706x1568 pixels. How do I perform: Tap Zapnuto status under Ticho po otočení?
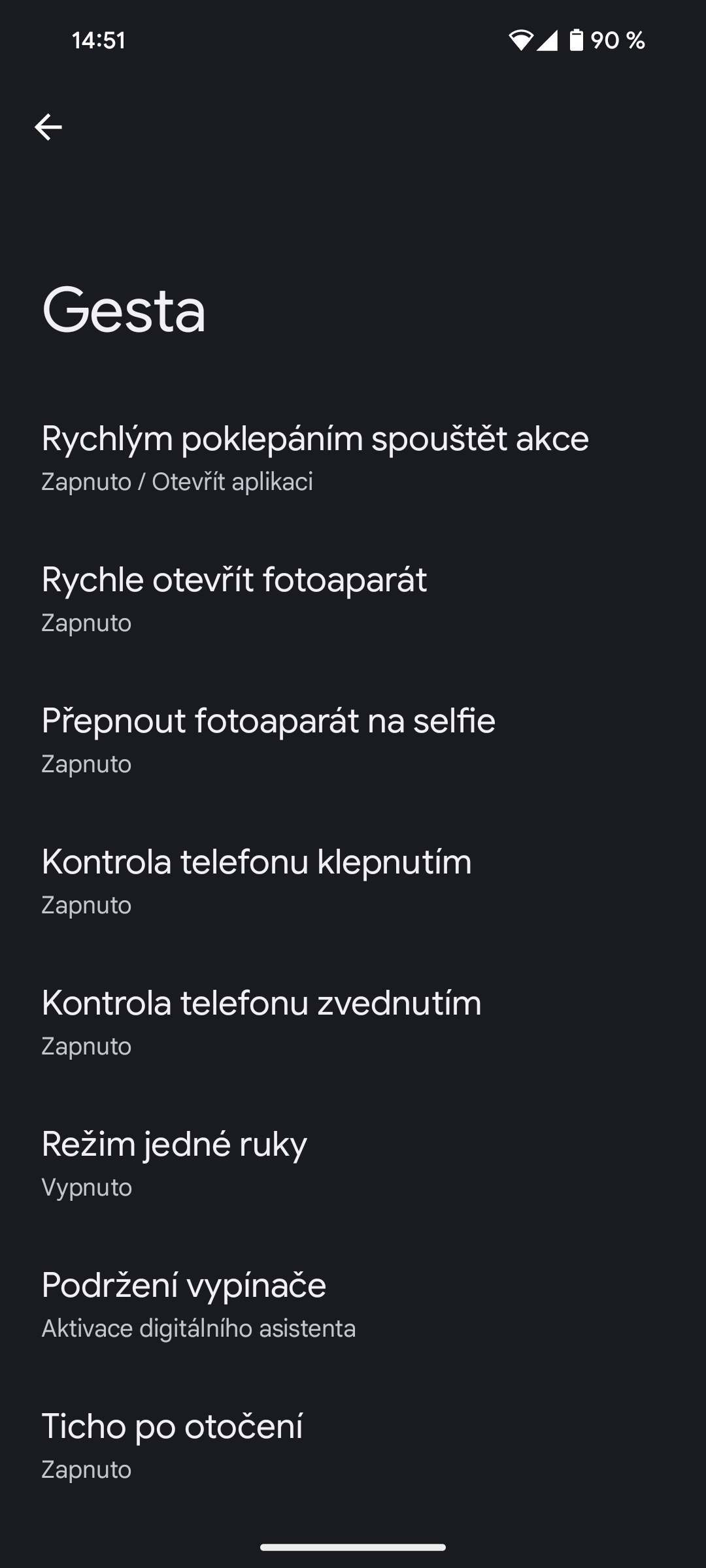tap(86, 1470)
